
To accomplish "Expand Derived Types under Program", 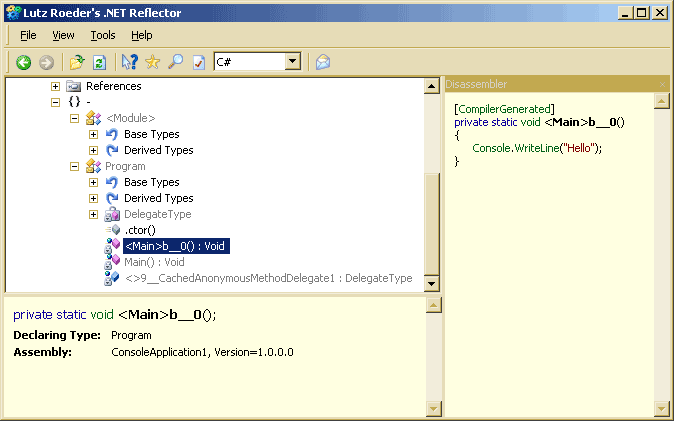I will coord(93,198).
